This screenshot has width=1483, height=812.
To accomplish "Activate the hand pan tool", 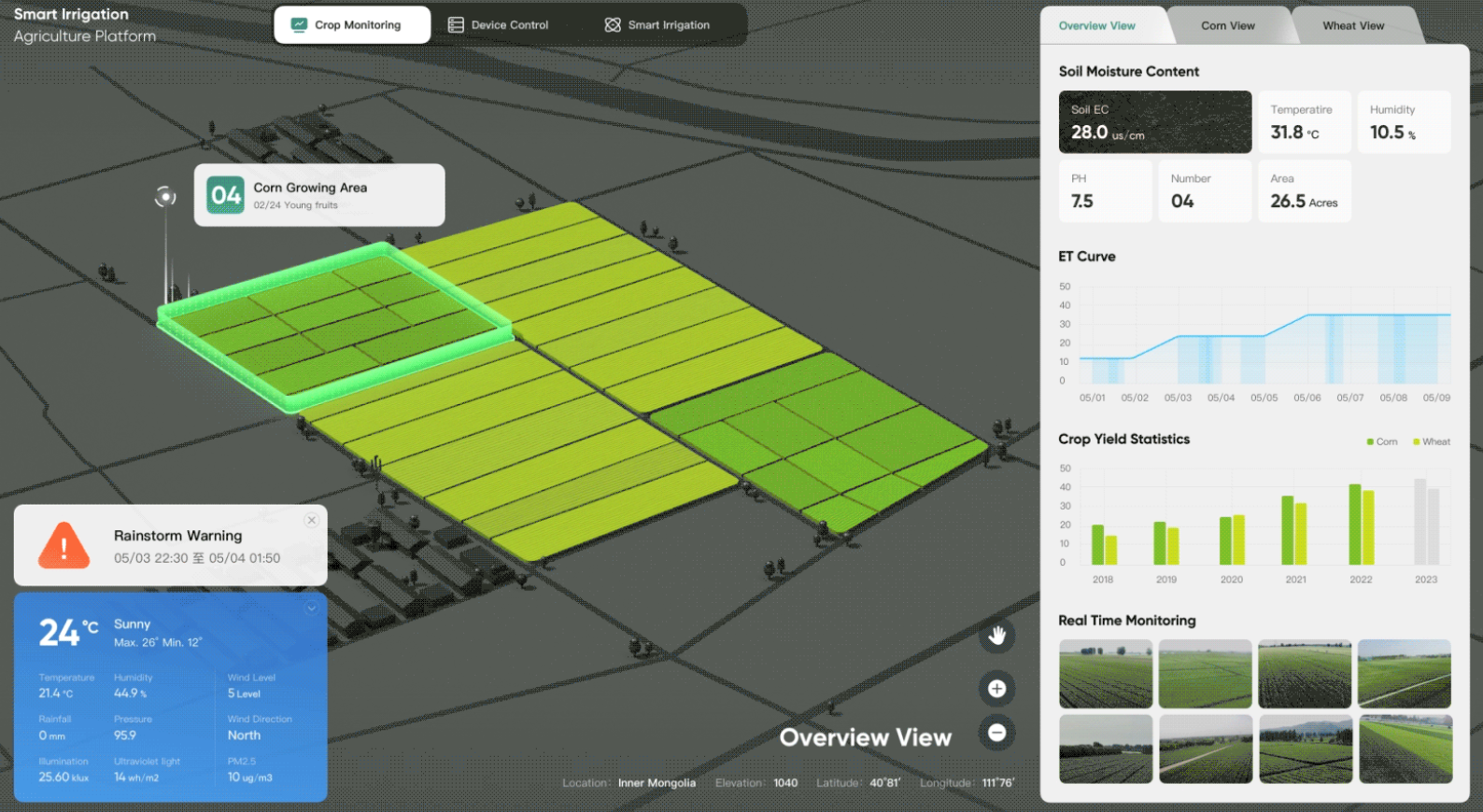I will 996,636.
